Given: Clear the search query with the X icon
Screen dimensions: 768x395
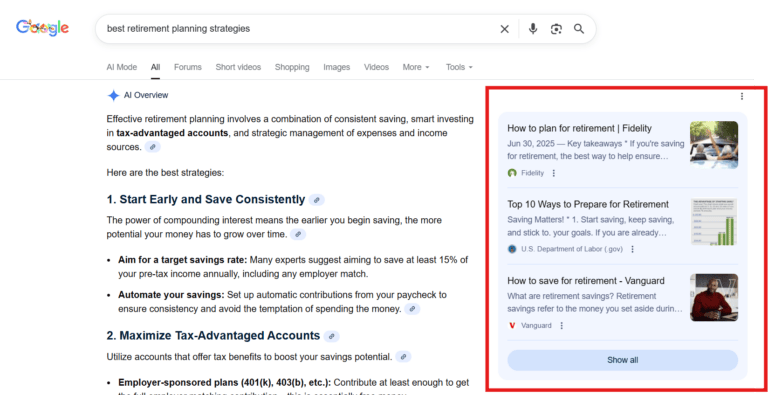Looking at the screenshot, I should [x=504, y=29].
